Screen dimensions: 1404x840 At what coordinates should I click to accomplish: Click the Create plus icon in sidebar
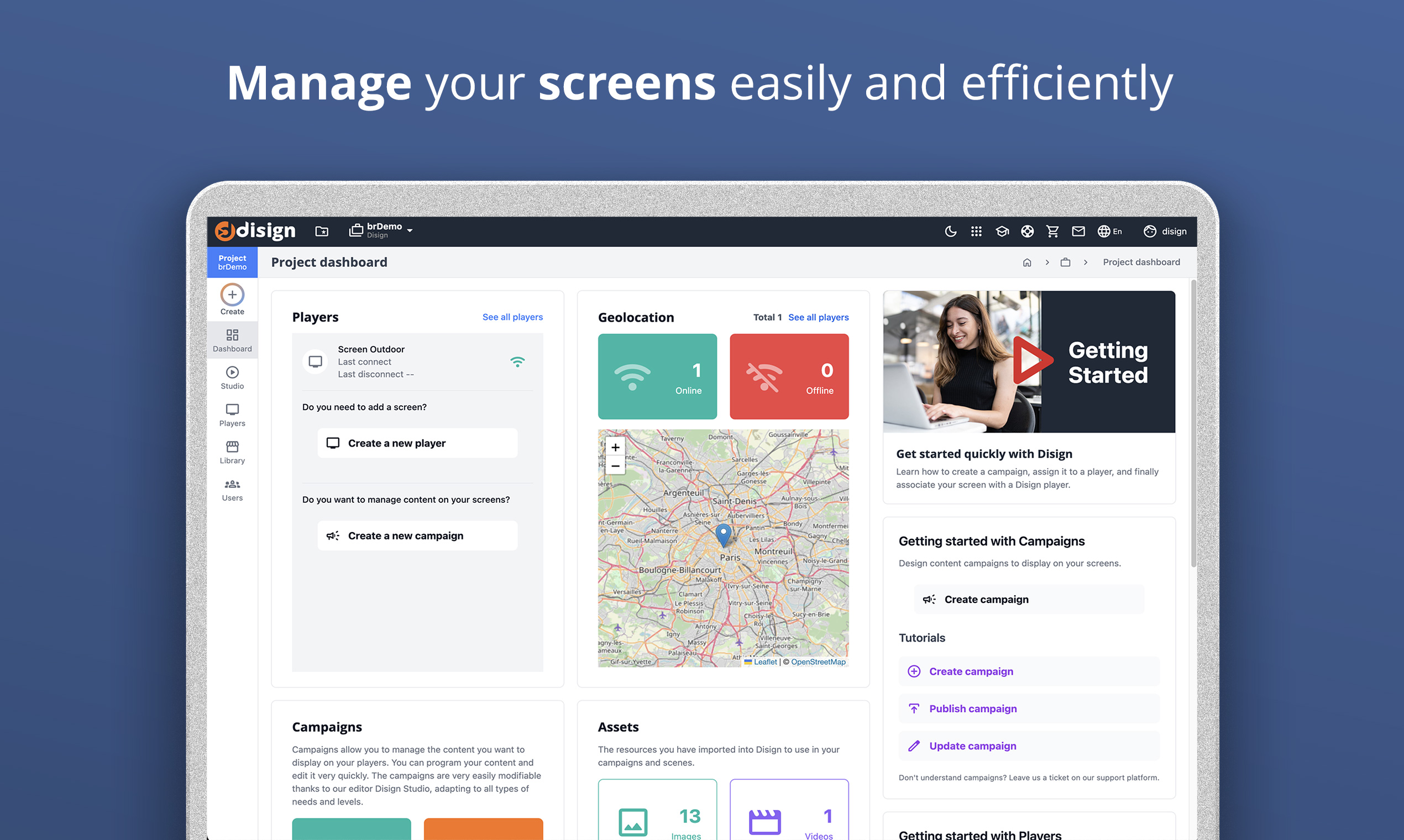coord(232,295)
